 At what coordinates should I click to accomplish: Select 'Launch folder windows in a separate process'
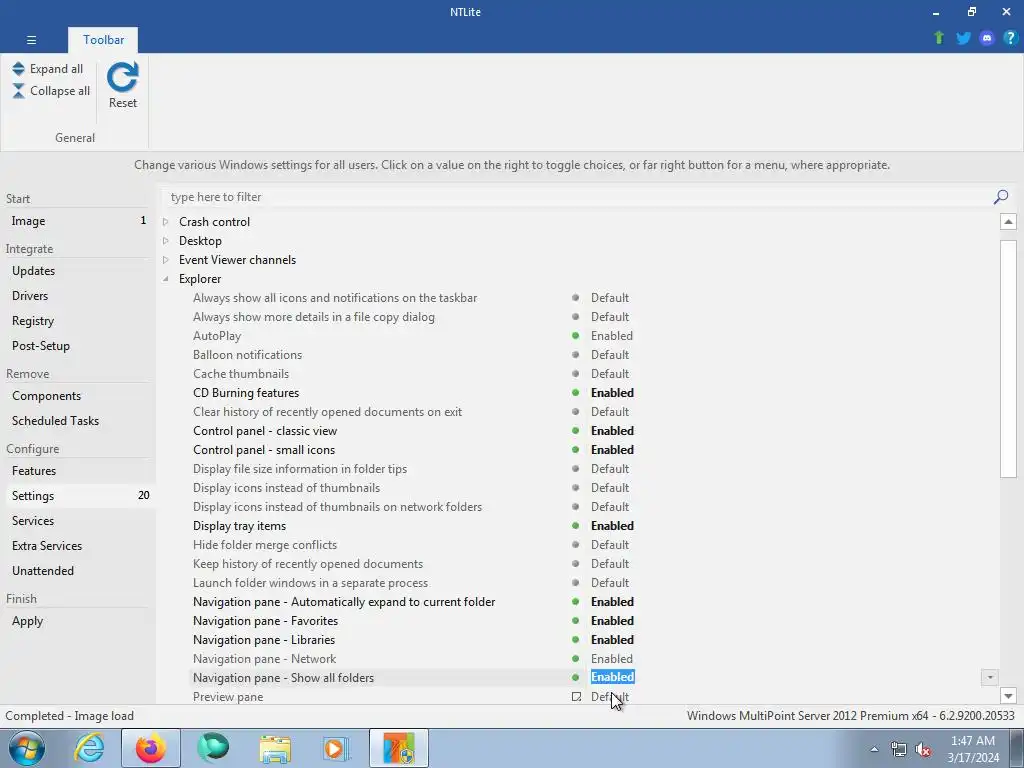pos(310,583)
